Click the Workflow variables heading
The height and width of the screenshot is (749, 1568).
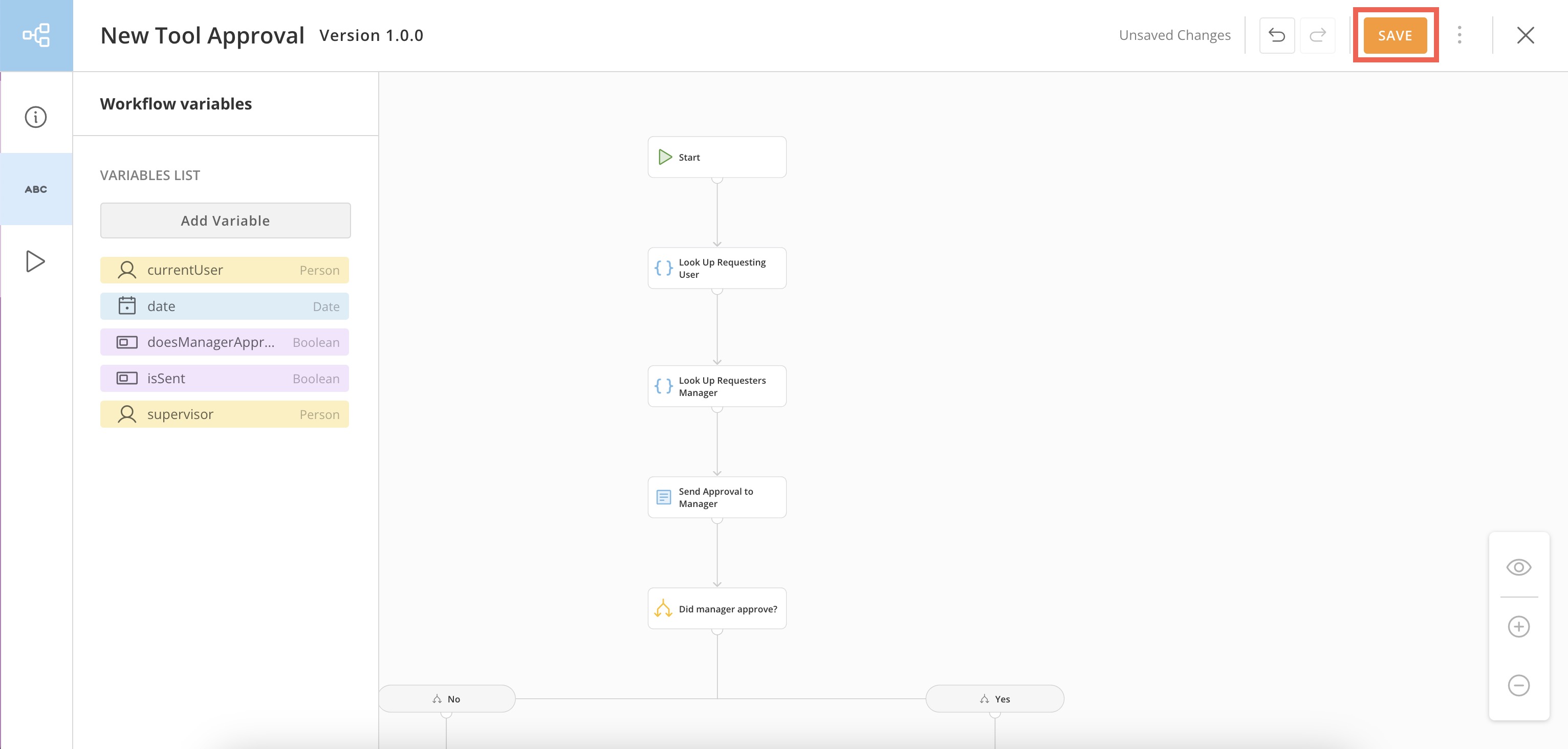176,103
